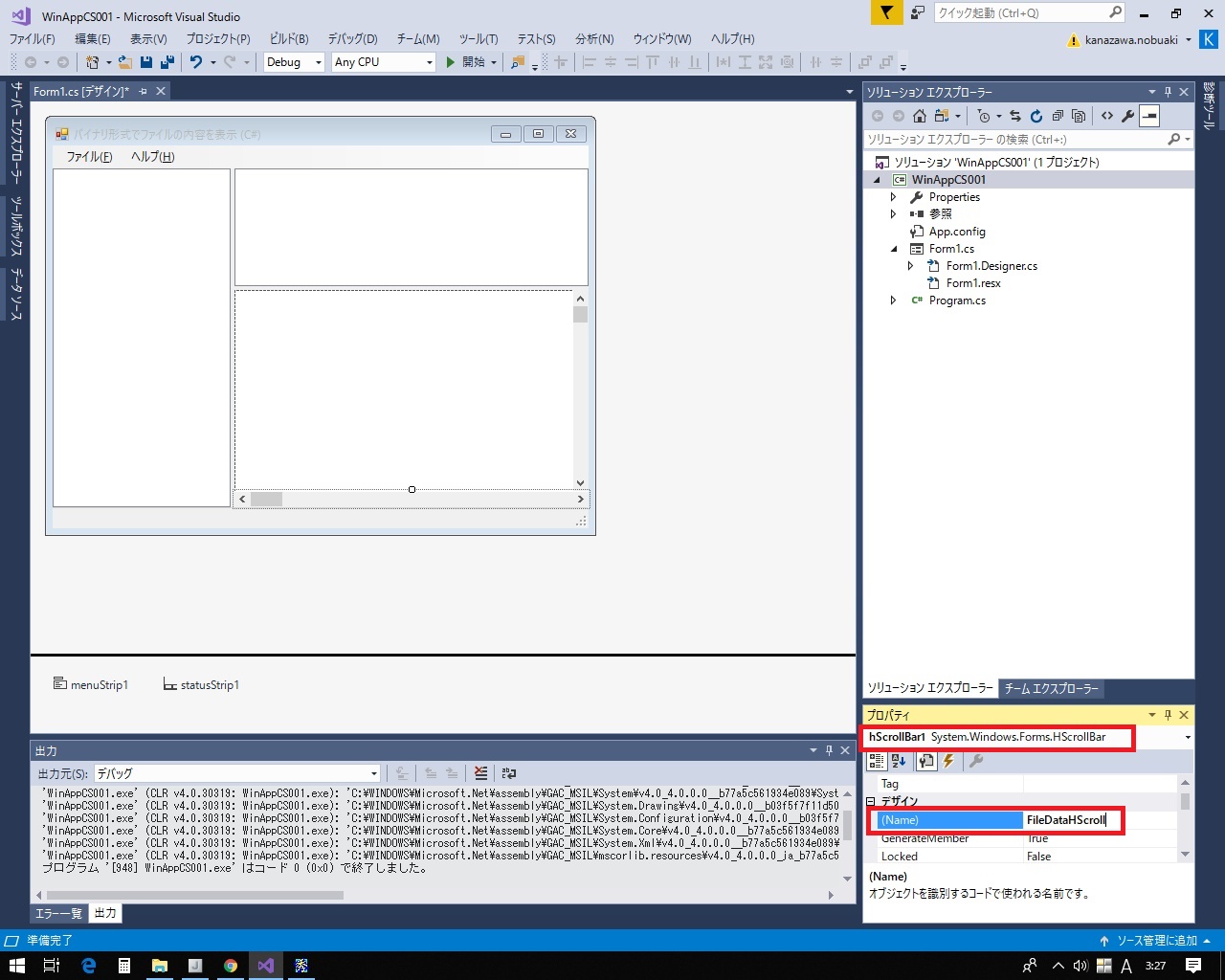Switch to the チーム エクスプローラー tab
The width and height of the screenshot is (1225, 980).
[x=1051, y=688]
